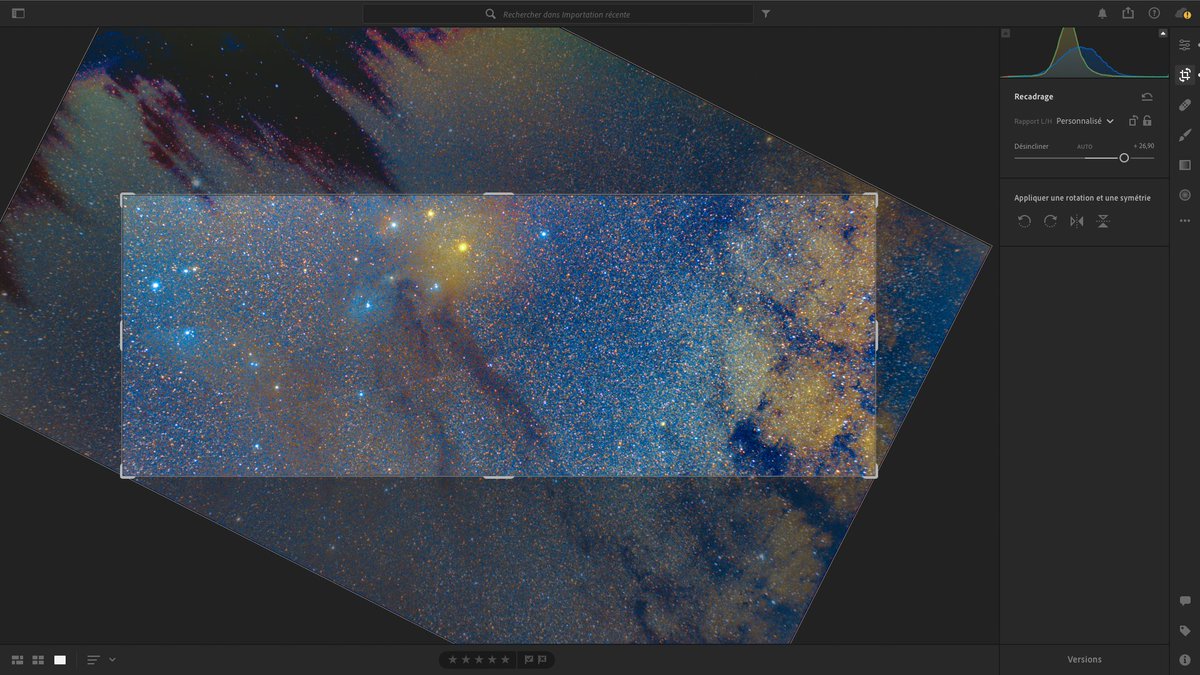Rotate the image counterclockwise
The width and height of the screenshot is (1200, 675).
1024,221
